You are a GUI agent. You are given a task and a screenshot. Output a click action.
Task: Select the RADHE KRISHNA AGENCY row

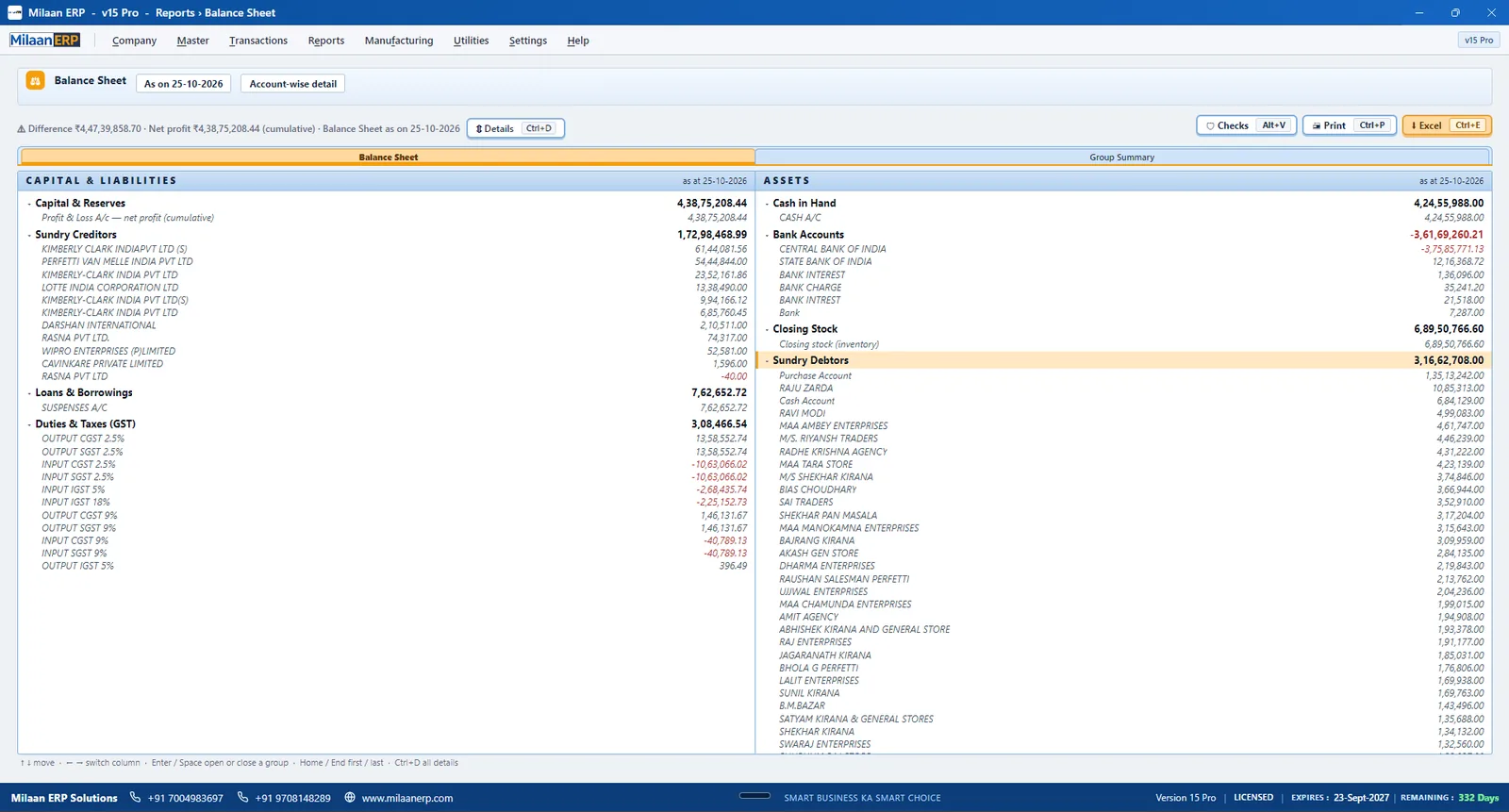point(1123,452)
